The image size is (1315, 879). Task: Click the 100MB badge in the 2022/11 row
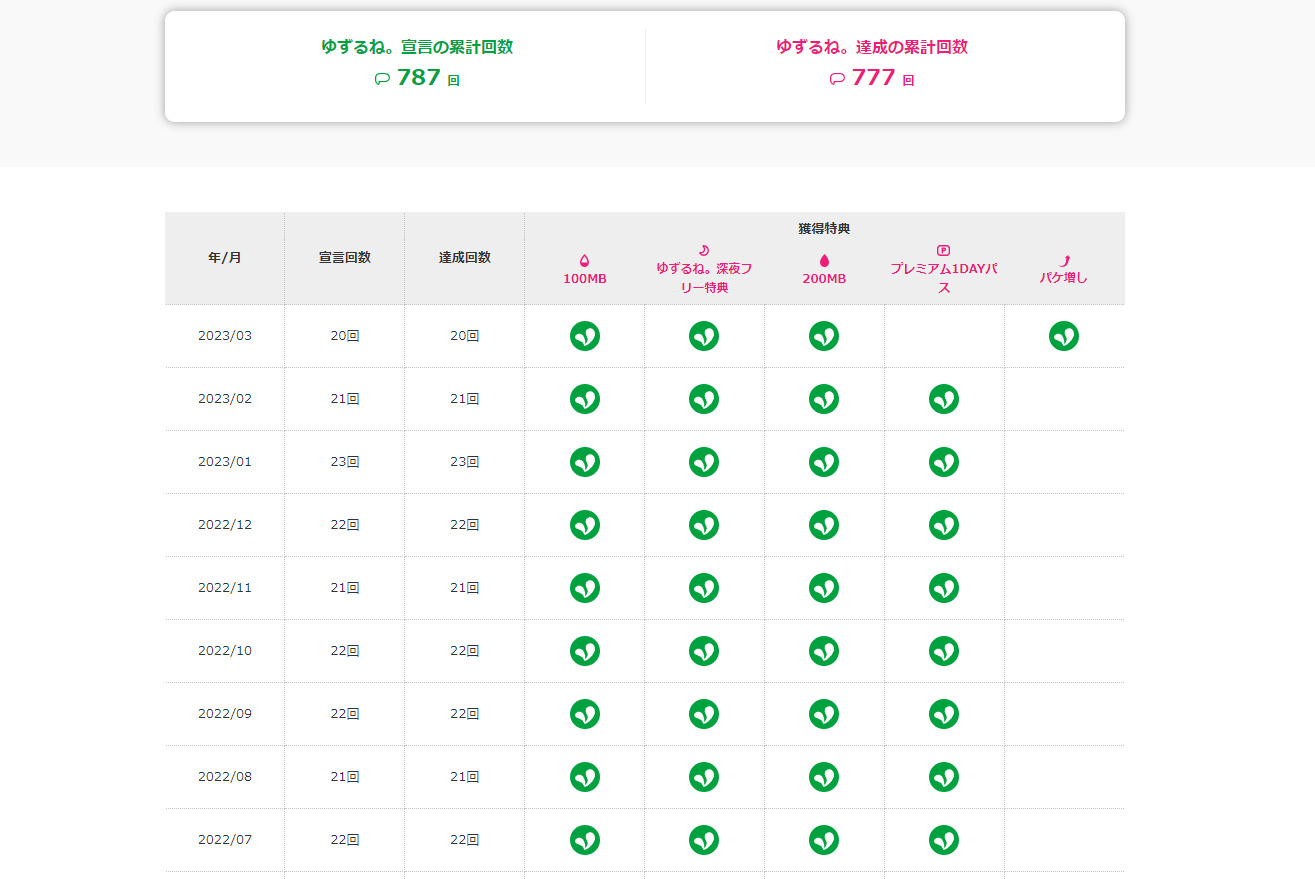coord(585,588)
